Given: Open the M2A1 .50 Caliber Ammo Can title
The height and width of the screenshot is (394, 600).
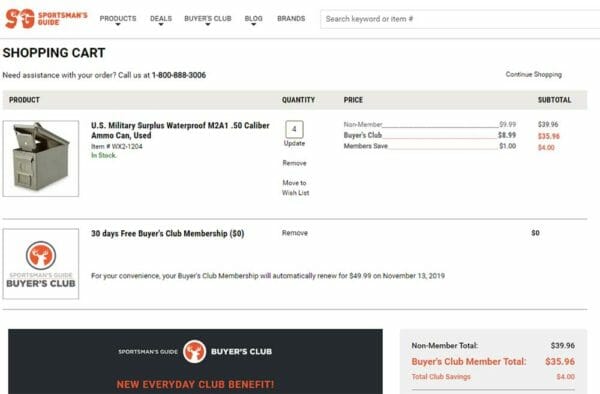Looking at the screenshot, I should (x=180, y=130).
